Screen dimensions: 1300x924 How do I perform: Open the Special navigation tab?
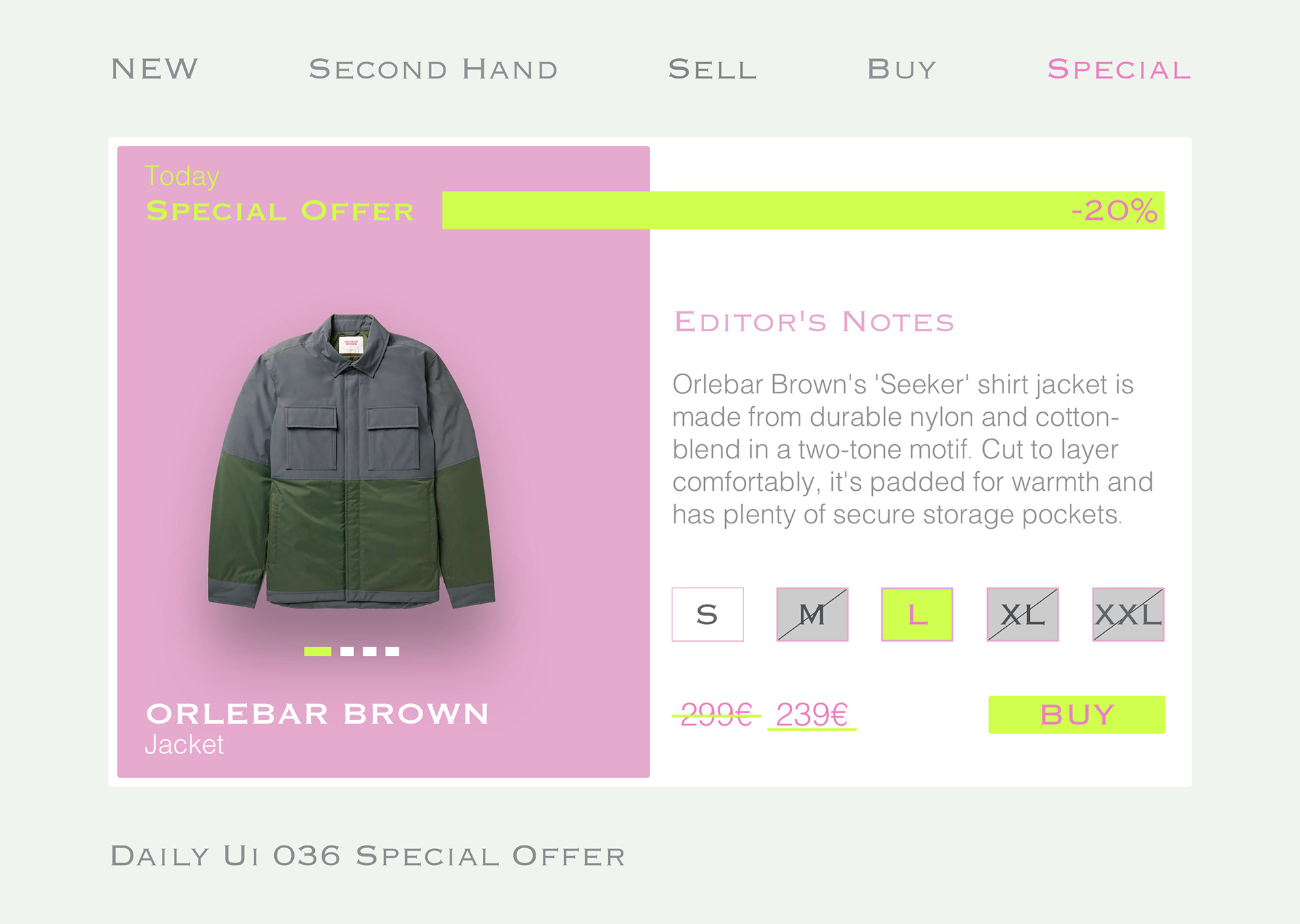coord(1119,69)
